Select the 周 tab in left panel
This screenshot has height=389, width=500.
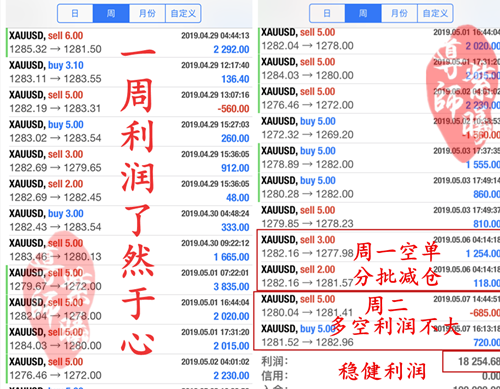pos(111,13)
